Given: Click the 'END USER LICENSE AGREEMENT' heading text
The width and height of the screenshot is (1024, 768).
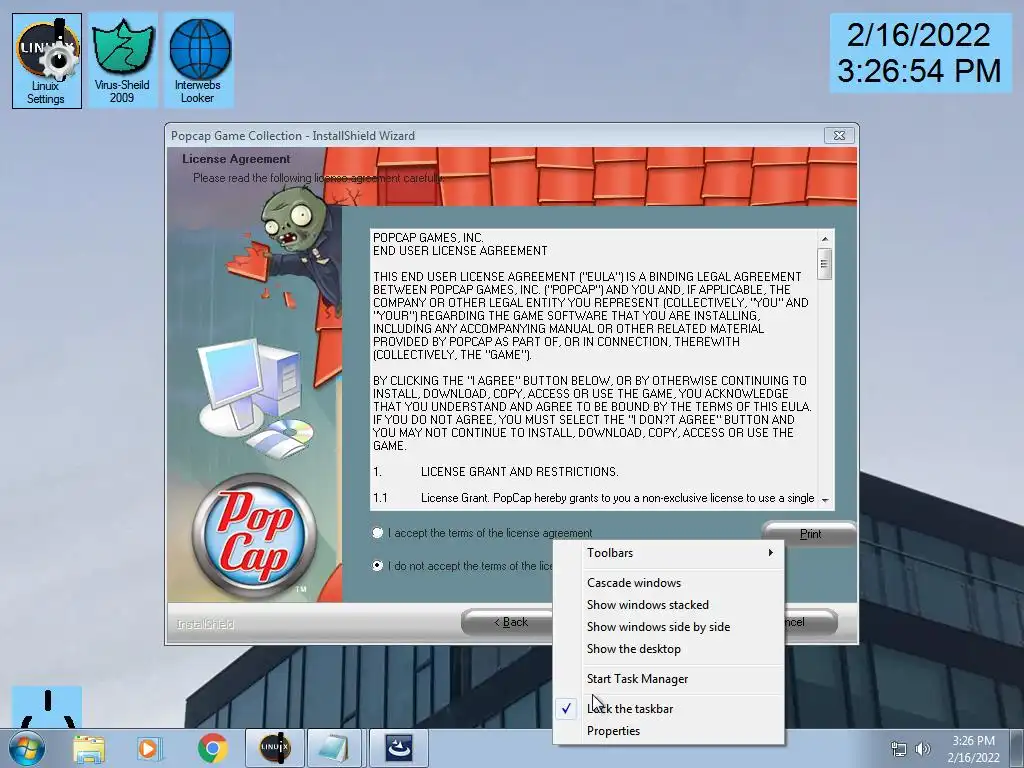Looking at the screenshot, I should click(x=460, y=251).
